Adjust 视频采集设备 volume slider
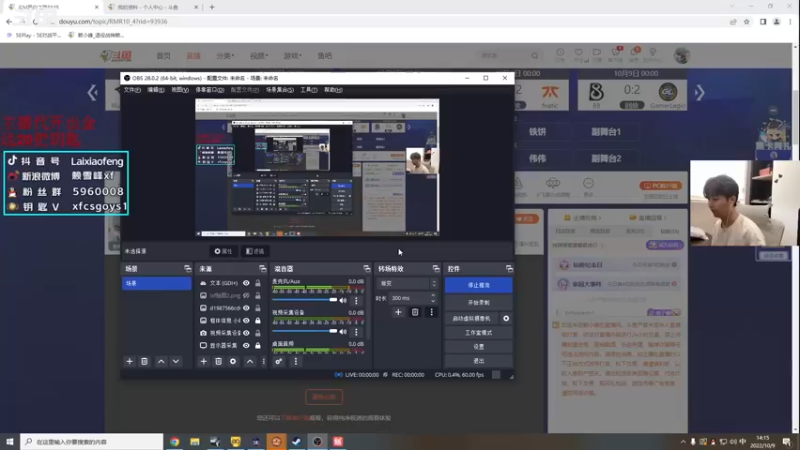 [305, 331]
